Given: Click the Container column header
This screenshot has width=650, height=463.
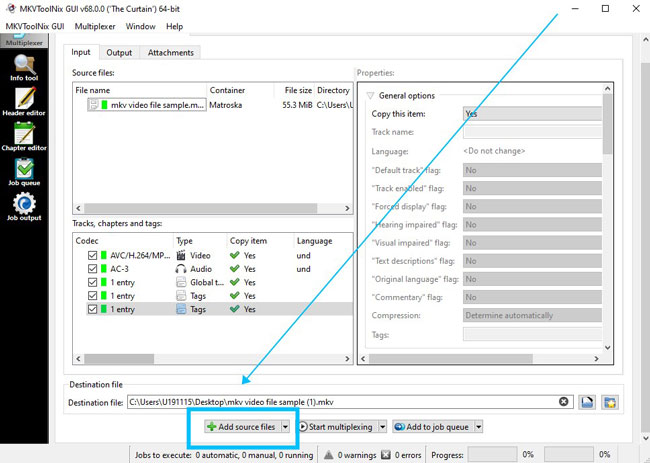Looking at the screenshot, I should (x=240, y=90).
